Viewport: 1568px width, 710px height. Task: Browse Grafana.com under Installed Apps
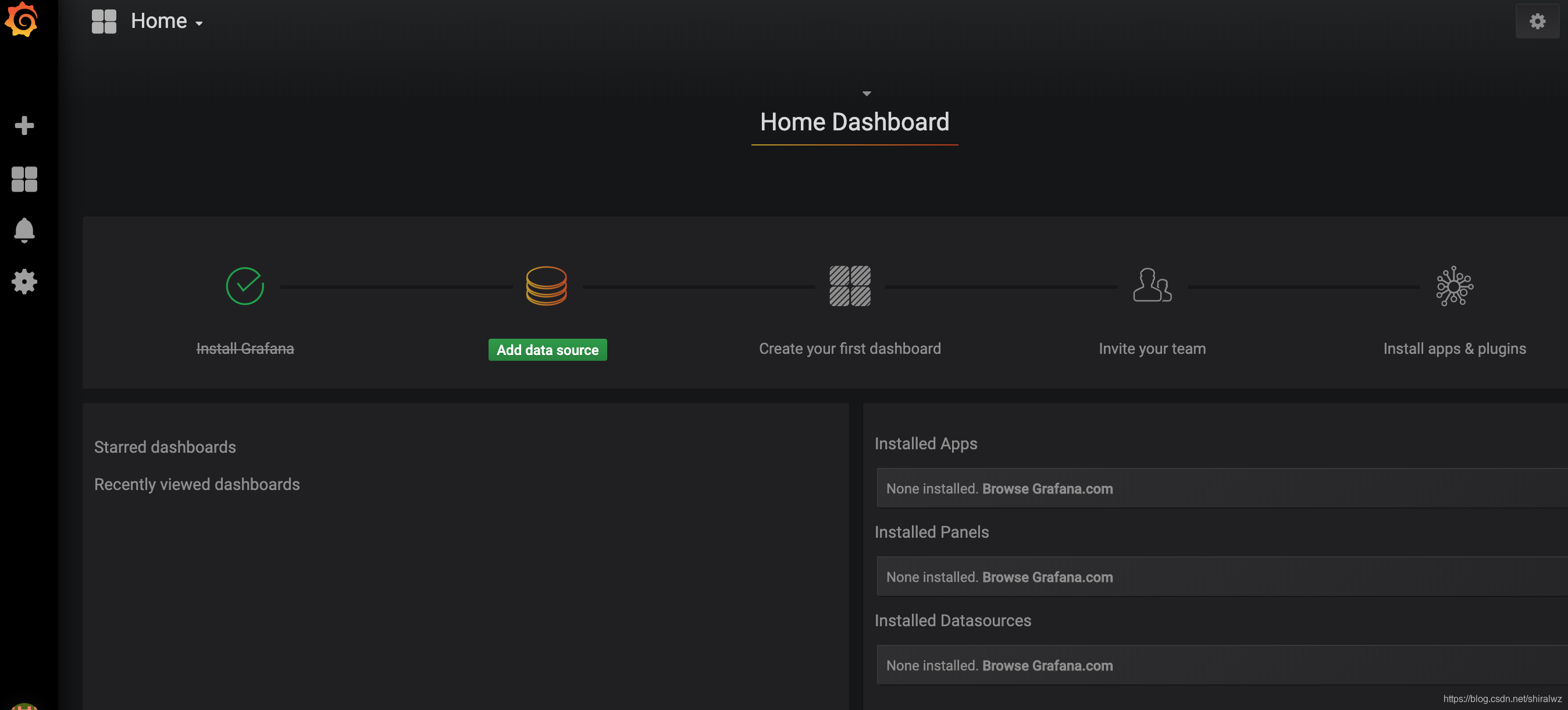pyautogui.click(x=1047, y=489)
